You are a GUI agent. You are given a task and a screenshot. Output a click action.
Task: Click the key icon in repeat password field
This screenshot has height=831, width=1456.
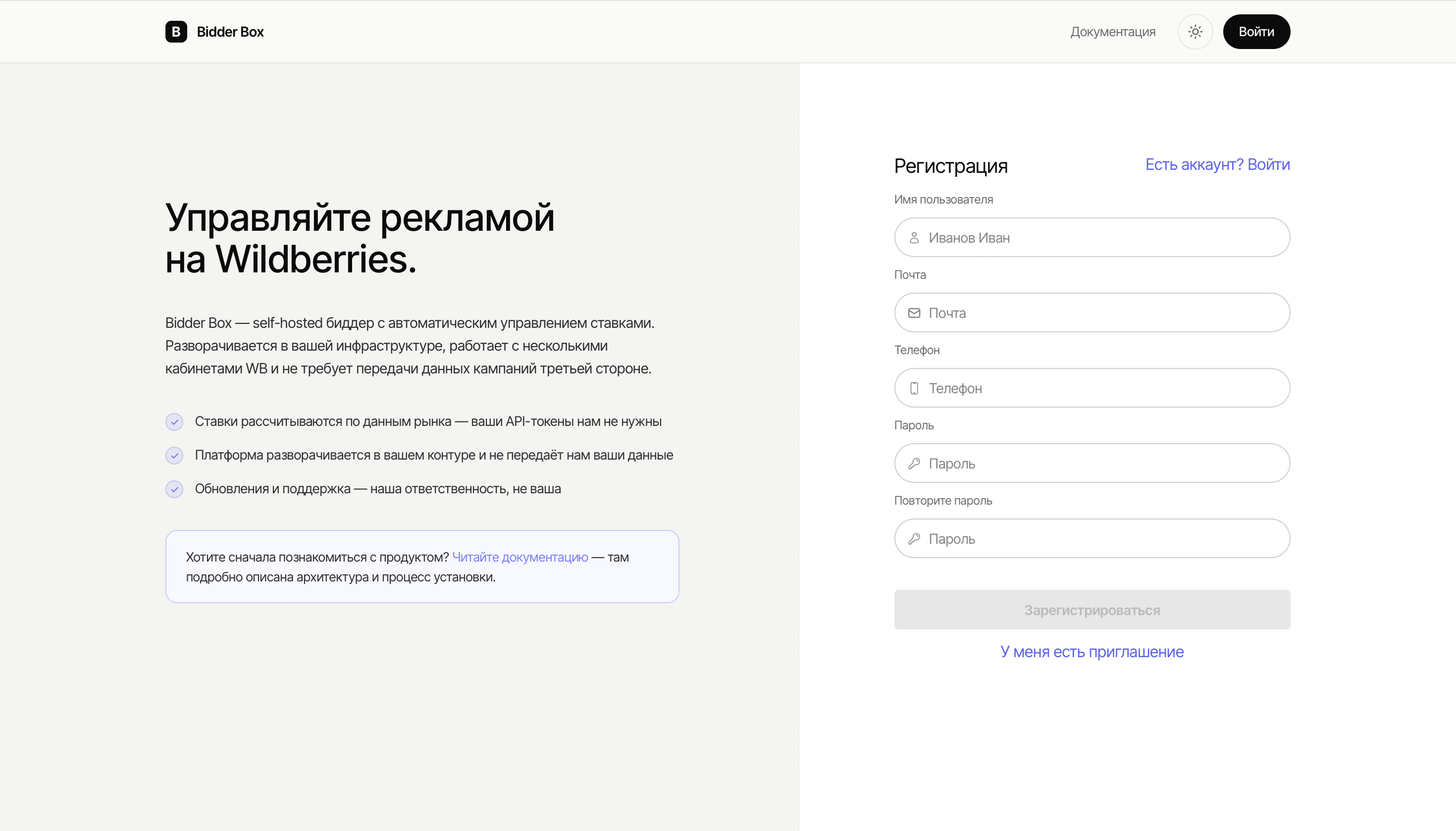[x=914, y=539]
